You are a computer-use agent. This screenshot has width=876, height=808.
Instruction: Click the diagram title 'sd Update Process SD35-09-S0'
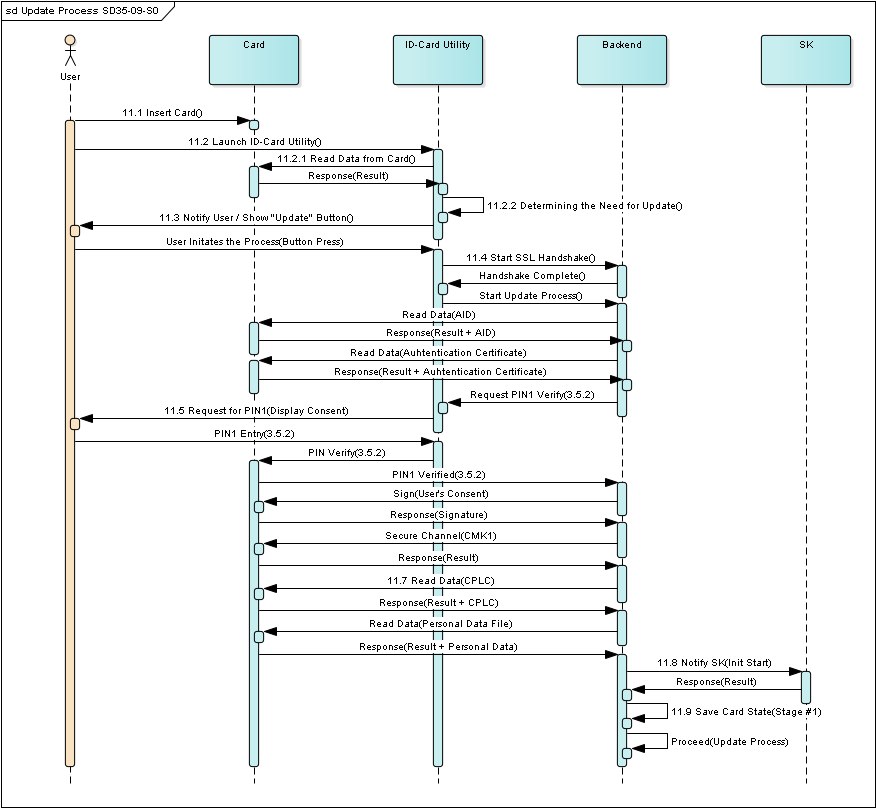(x=82, y=11)
